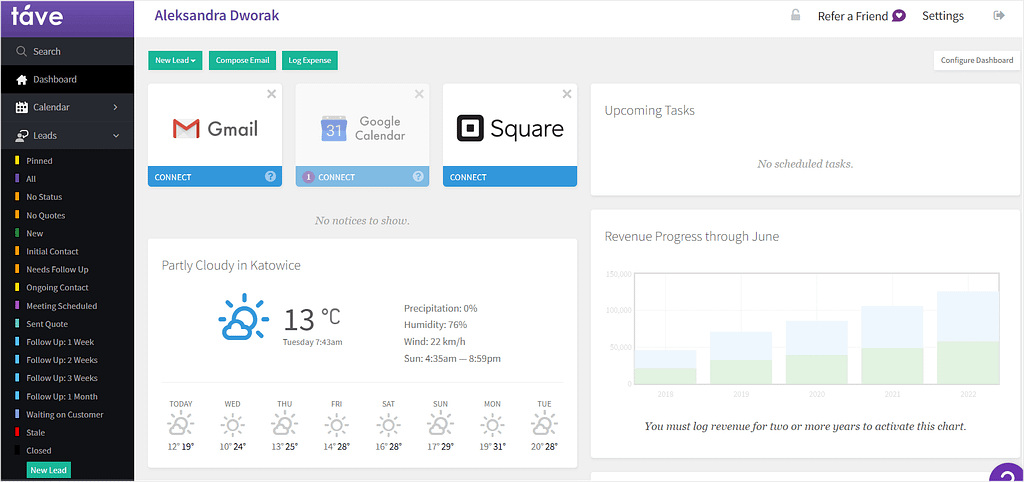Open help for Google Calendar connect

[418, 176]
